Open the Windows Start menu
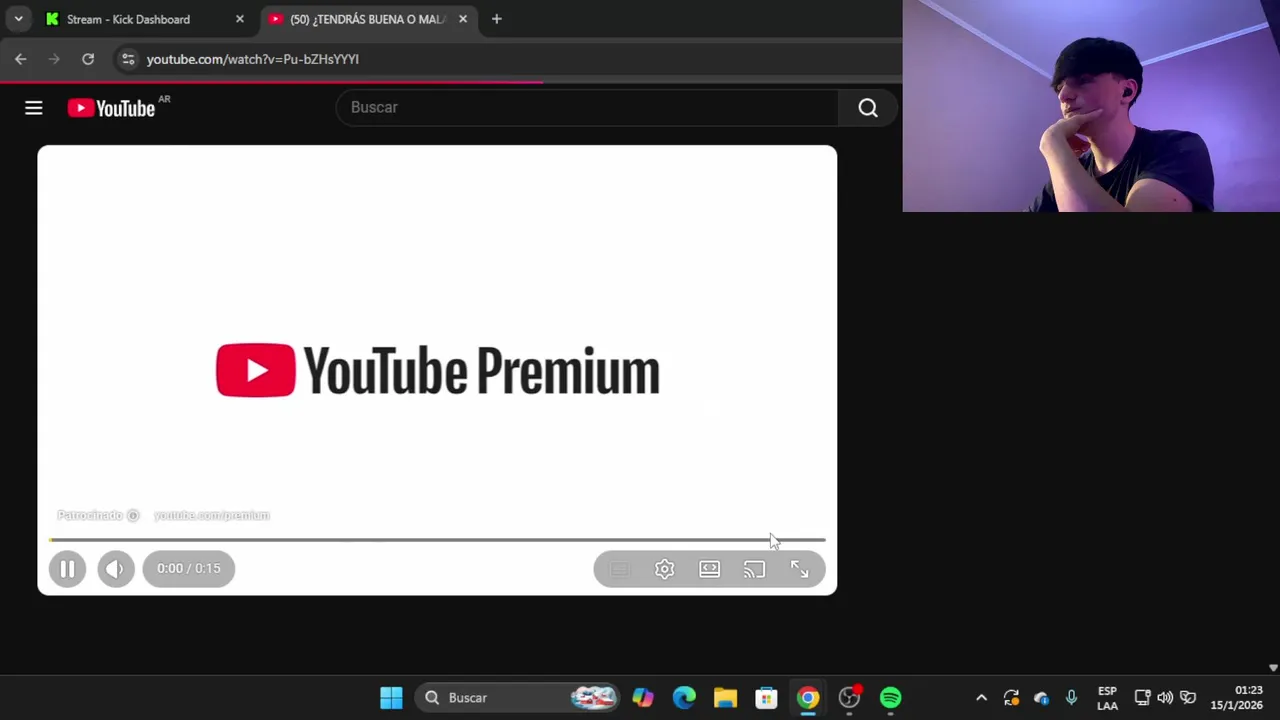The image size is (1280, 720). [391, 698]
